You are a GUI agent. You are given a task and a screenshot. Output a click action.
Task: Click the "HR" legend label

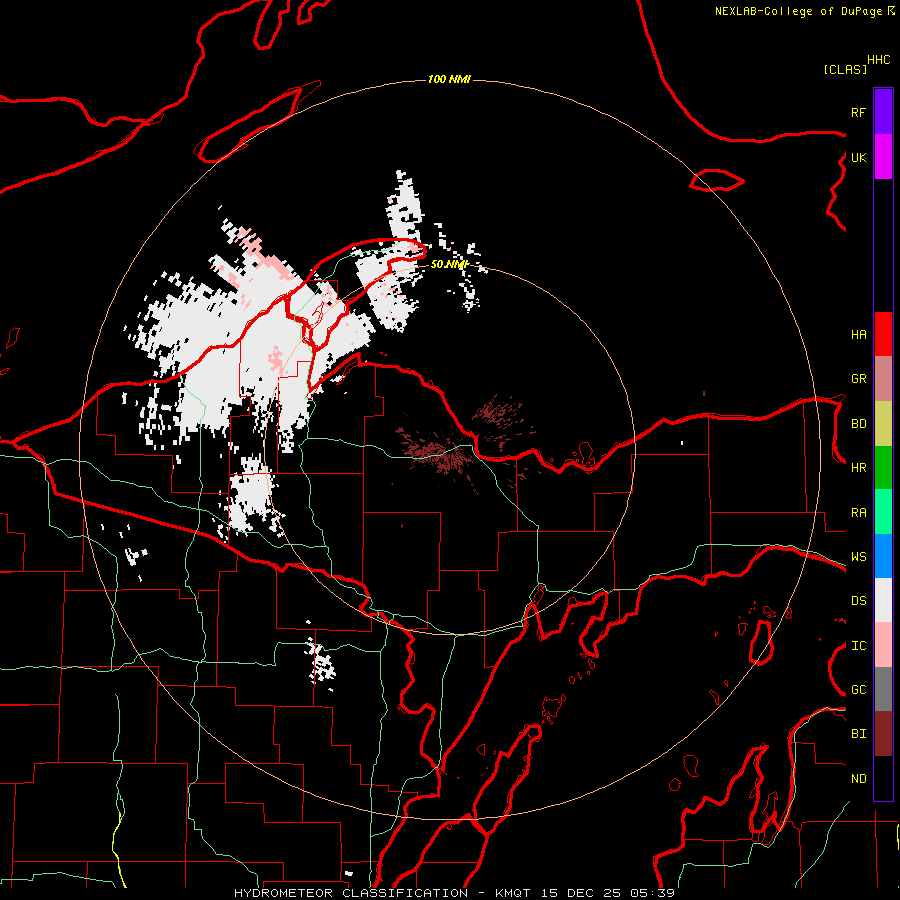pyautogui.click(x=858, y=468)
